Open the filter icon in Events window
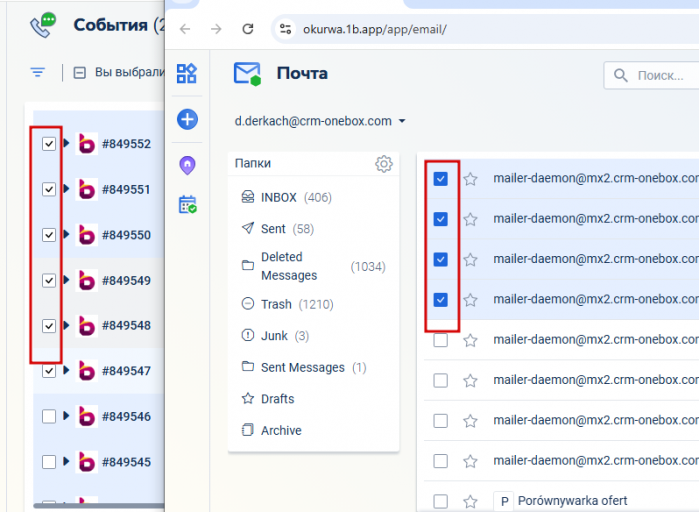Screen dimensions: 699x512 coord(38,72)
